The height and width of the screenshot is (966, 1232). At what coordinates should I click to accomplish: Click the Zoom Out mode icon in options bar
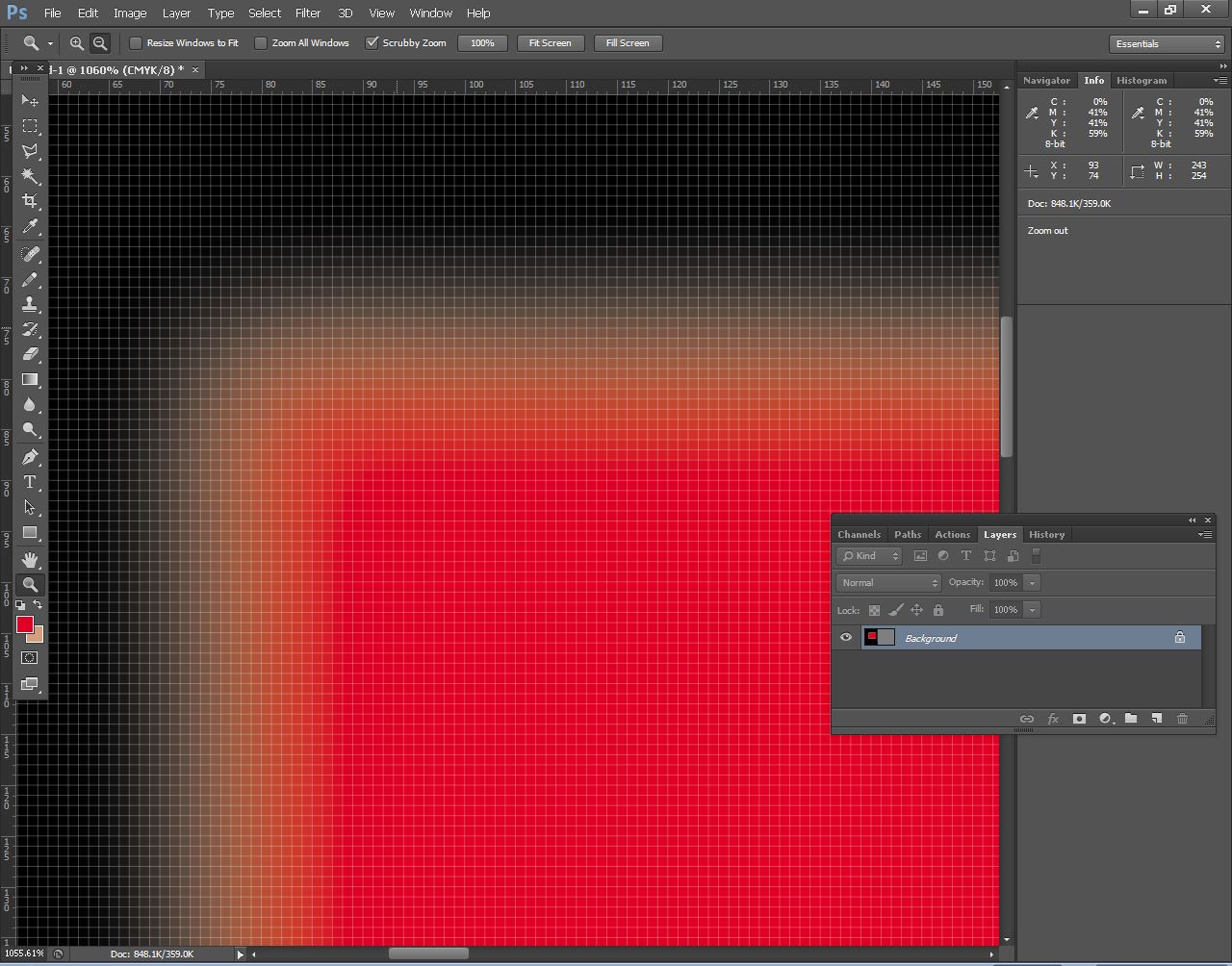(100, 43)
